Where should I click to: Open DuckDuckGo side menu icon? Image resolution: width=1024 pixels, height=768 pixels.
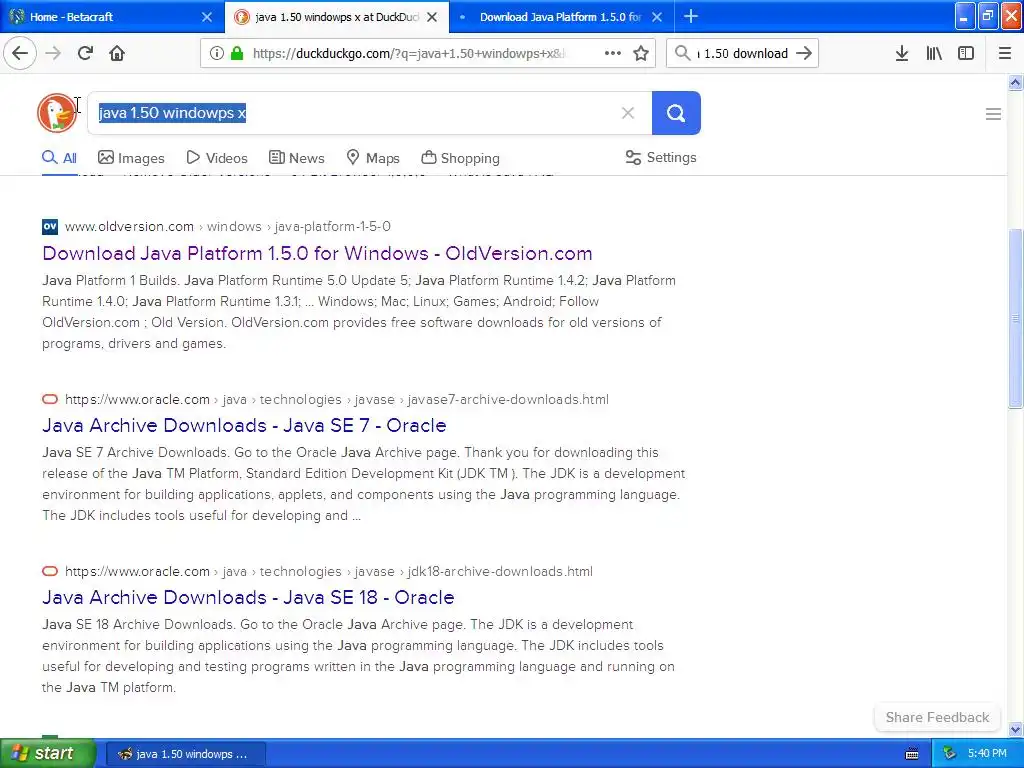(993, 114)
